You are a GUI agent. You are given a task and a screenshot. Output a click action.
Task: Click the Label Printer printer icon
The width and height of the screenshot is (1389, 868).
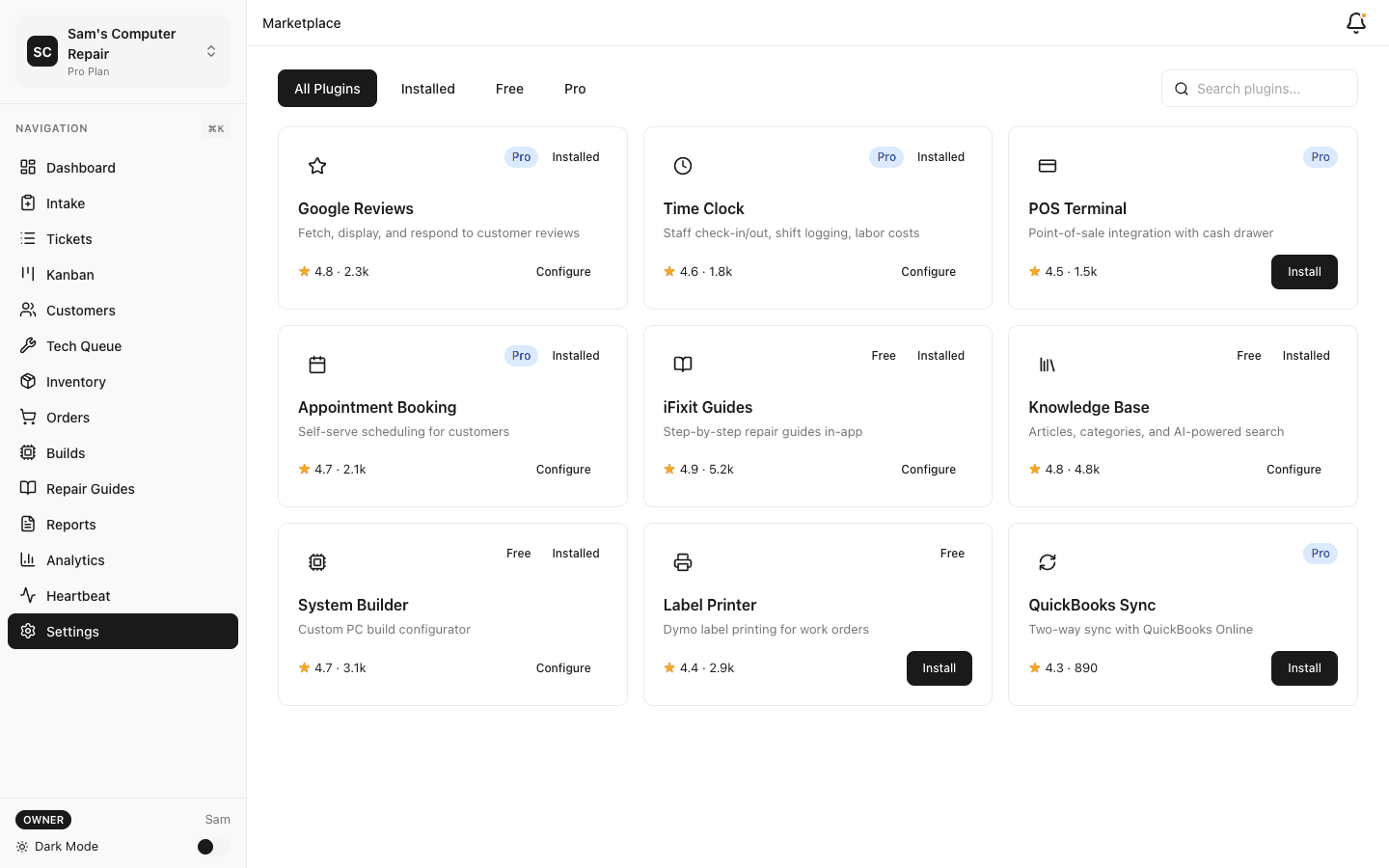[683, 562]
